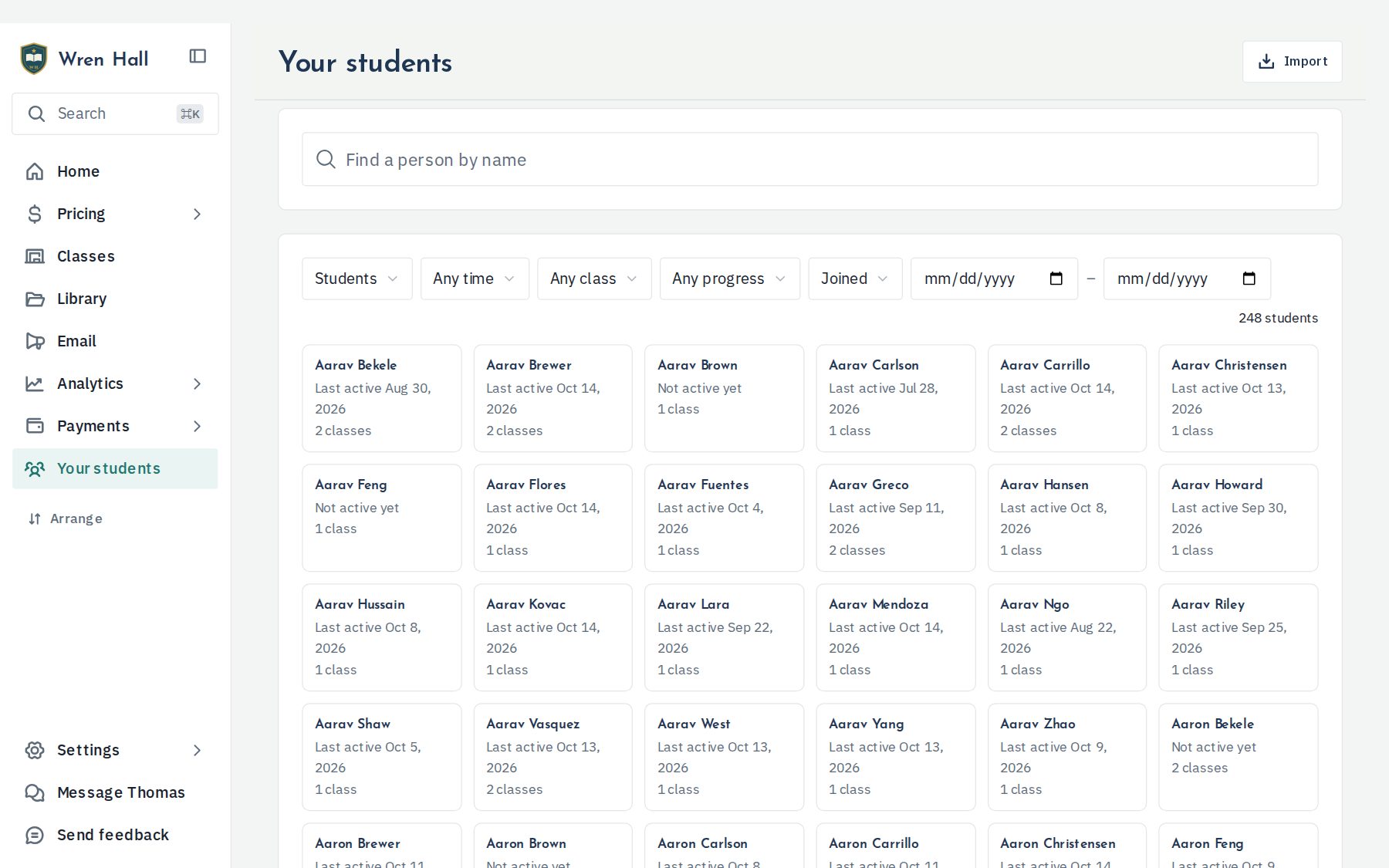The height and width of the screenshot is (868, 1389).
Task: Open Aarav Carlson student card
Action: (895, 398)
